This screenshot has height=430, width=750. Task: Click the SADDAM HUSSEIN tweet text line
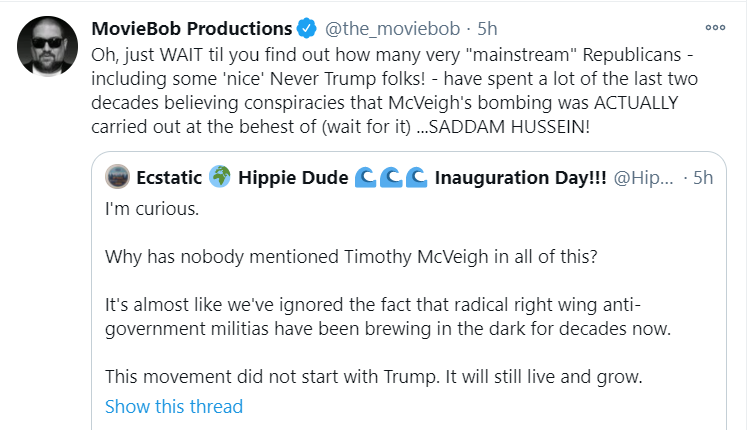coord(340,127)
